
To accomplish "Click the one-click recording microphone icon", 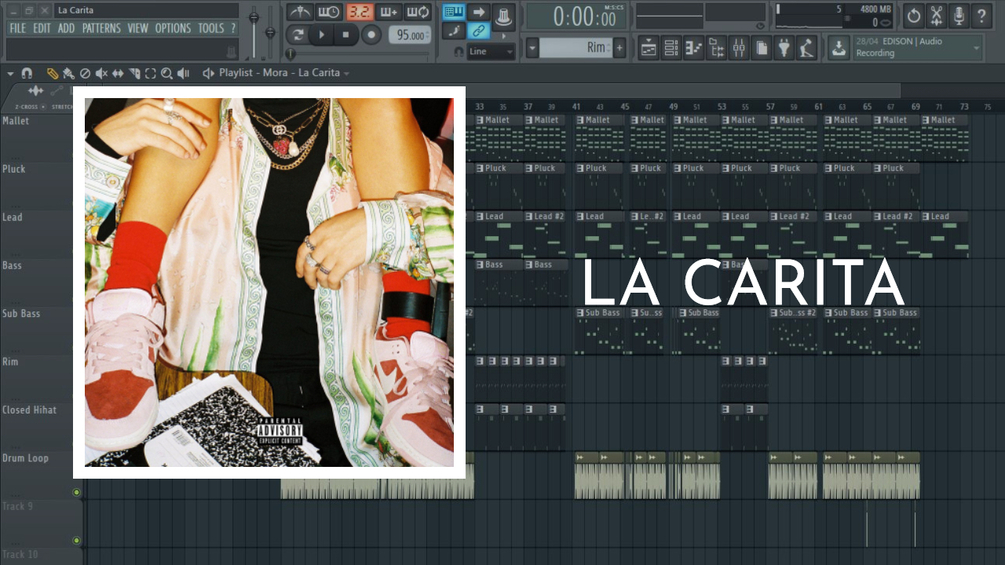I will 959,15.
